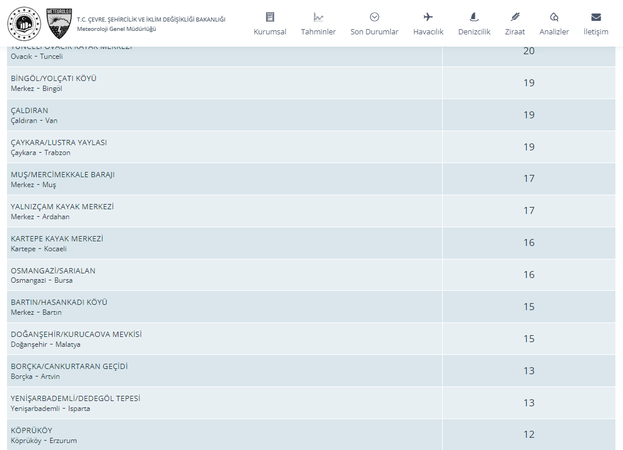This screenshot has height=450, width=623.
Task: Click the 'Merkez - Ardahan' location text
Action: pyautogui.click(x=40, y=217)
